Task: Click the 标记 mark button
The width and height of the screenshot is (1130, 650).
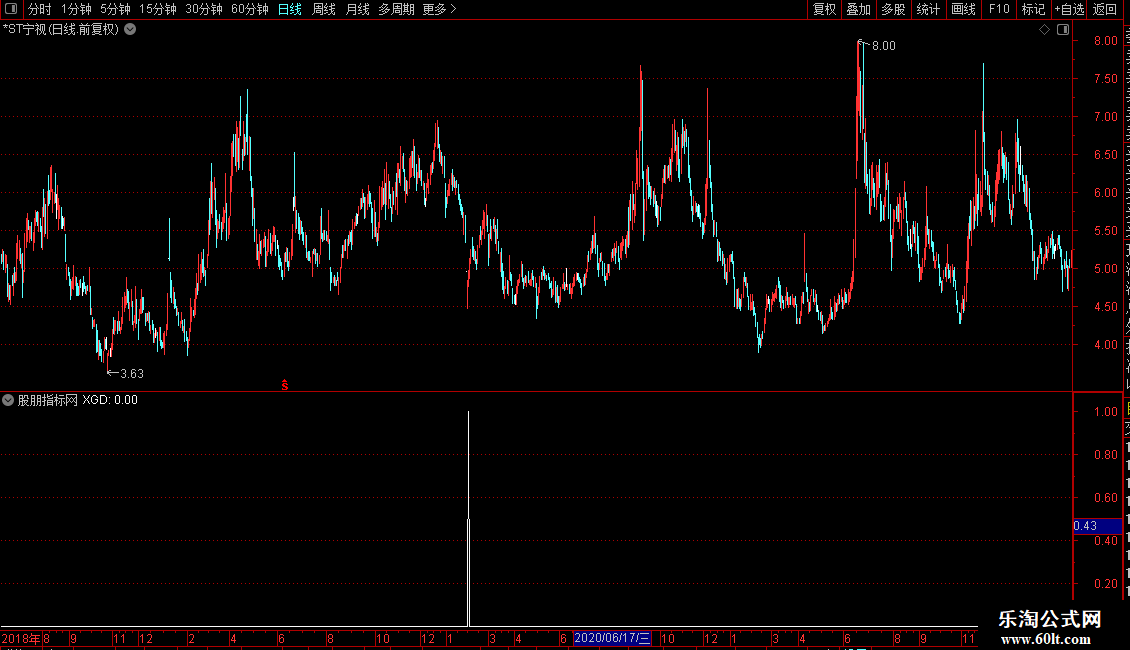Action: coord(1033,9)
